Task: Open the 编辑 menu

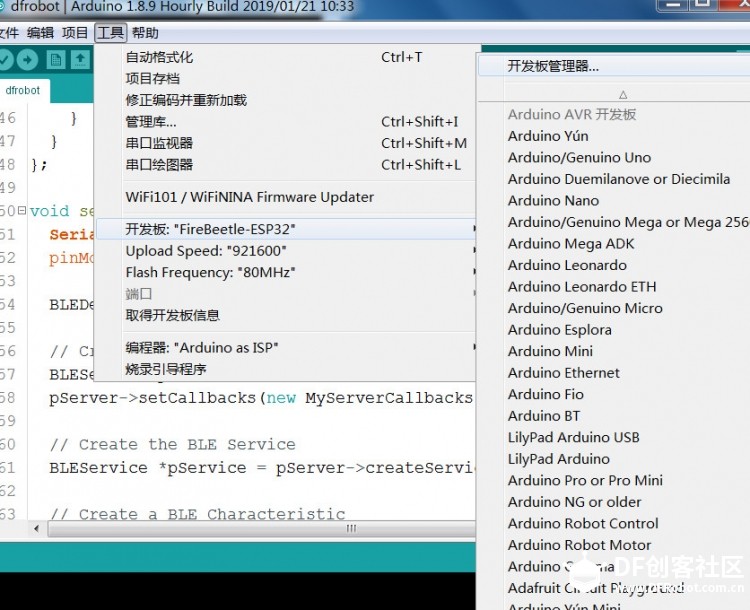Action: point(40,33)
